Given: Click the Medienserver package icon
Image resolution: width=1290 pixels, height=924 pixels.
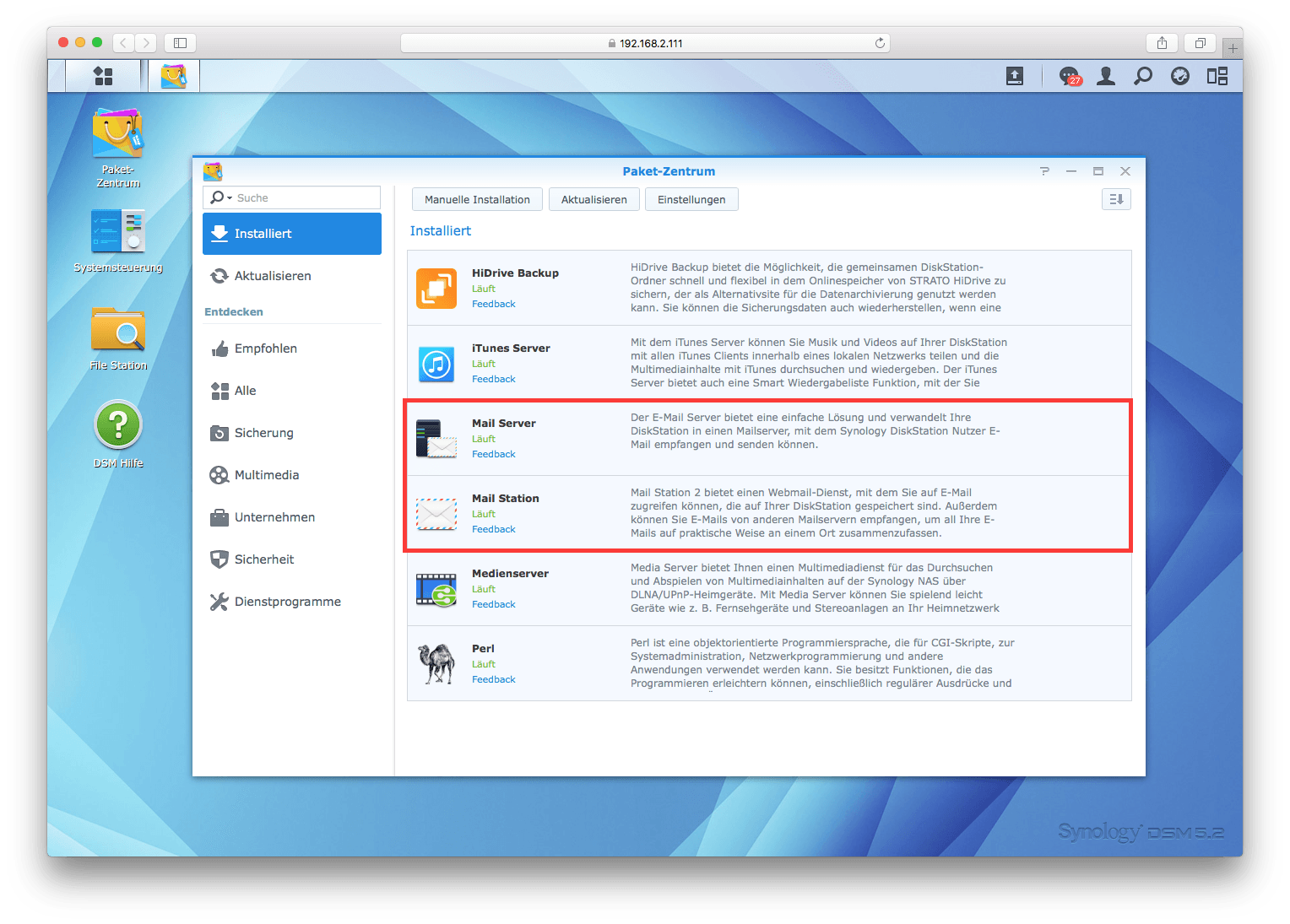Looking at the screenshot, I should click(x=436, y=589).
